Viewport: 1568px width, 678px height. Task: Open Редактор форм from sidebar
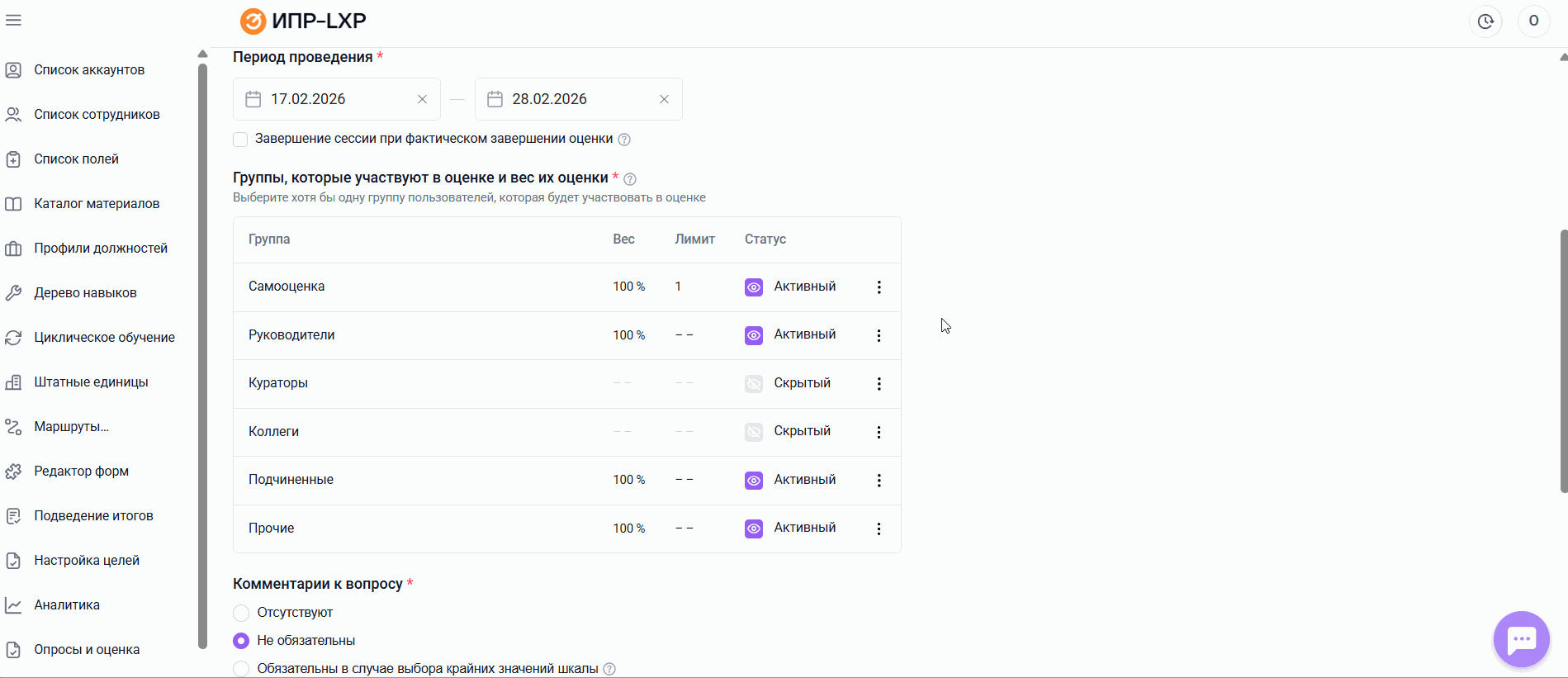pos(81,472)
